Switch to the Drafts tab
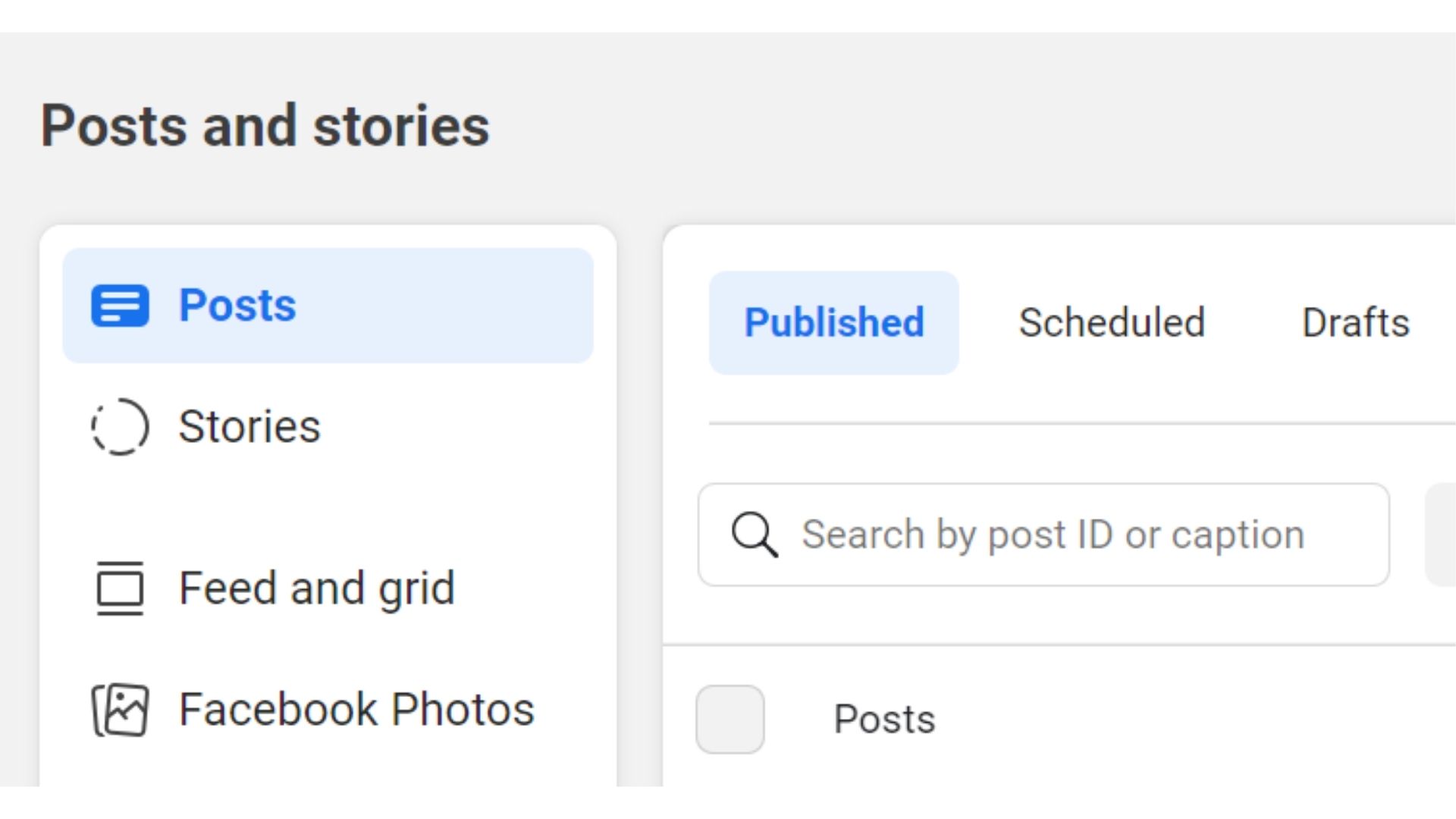 pyautogui.click(x=1355, y=322)
